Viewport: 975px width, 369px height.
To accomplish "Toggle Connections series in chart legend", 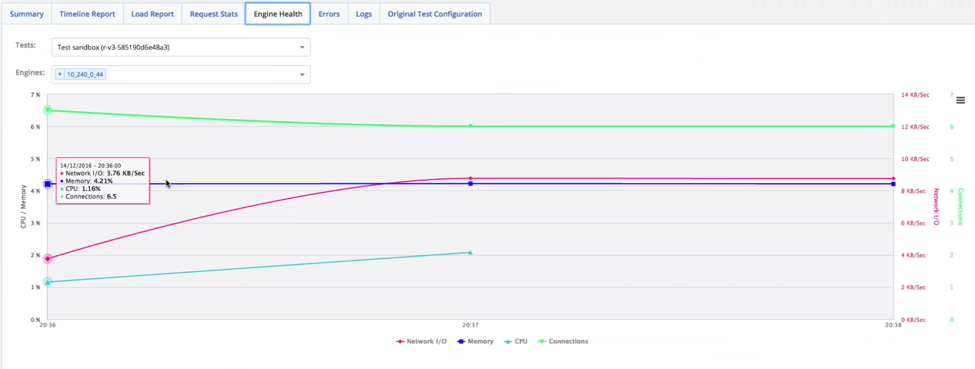I will 563,341.
